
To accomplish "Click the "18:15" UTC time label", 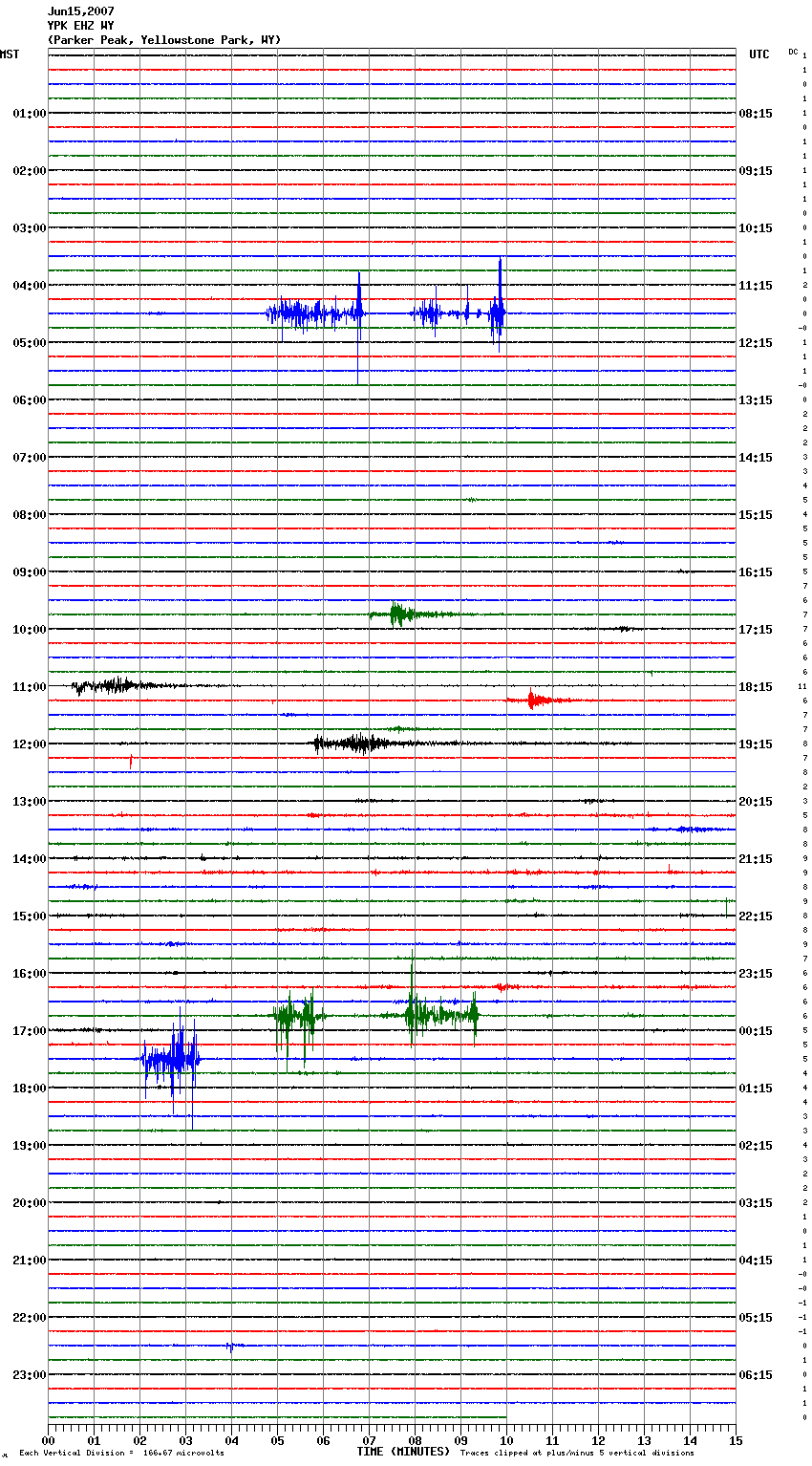I will (x=756, y=687).
